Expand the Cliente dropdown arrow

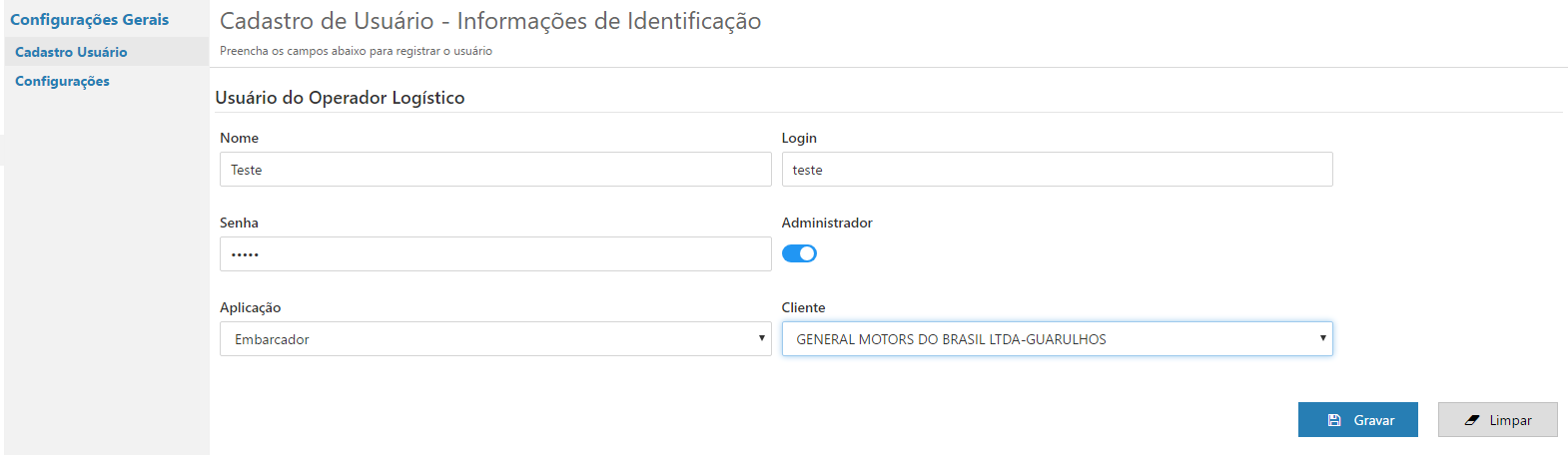pyautogui.click(x=1322, y=338)
